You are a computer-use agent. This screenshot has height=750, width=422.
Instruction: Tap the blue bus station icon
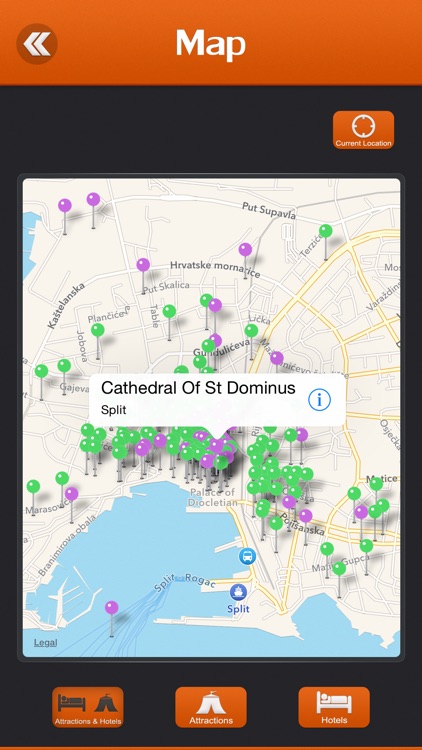pos(247,556)
